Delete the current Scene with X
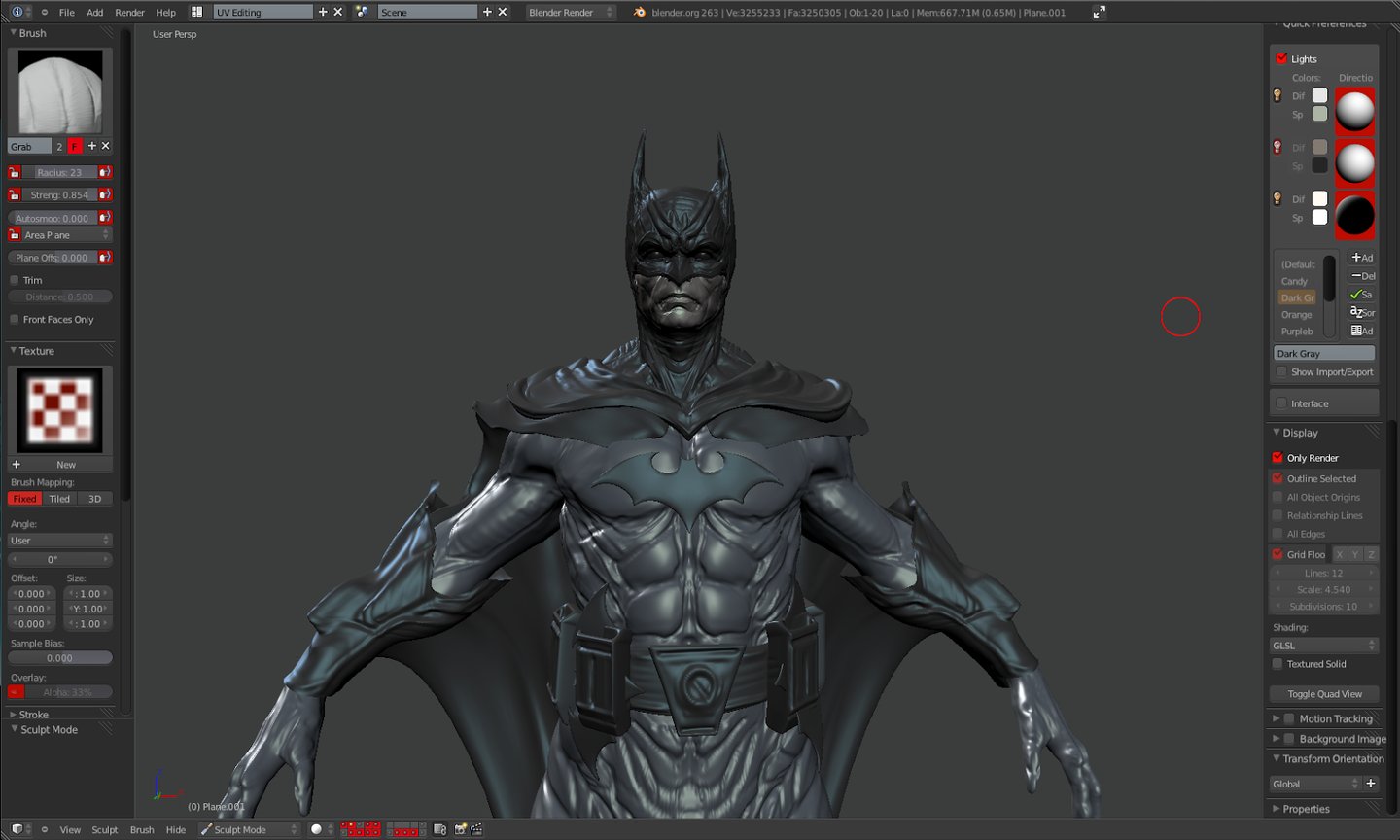 pyautogui.click(x=503, y=12)
